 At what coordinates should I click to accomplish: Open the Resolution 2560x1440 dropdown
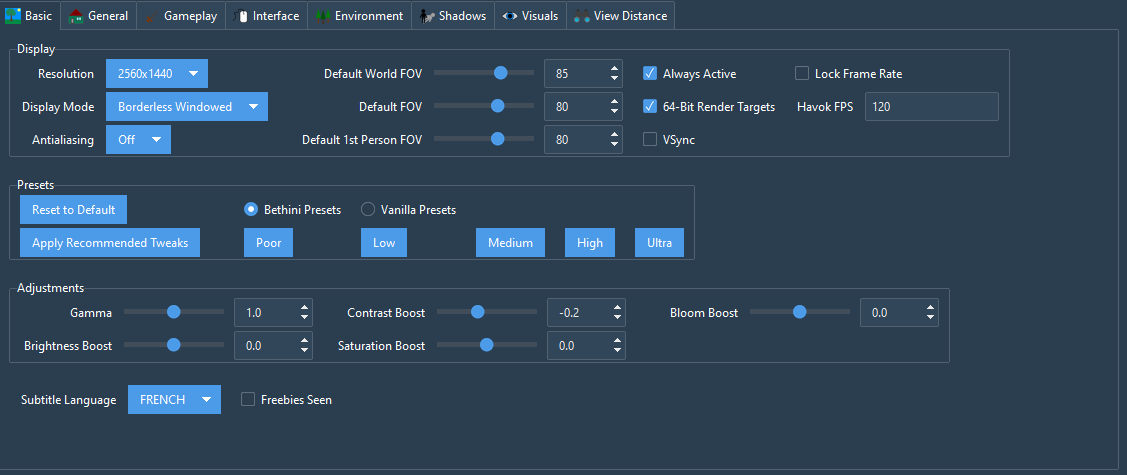[157, 73]
